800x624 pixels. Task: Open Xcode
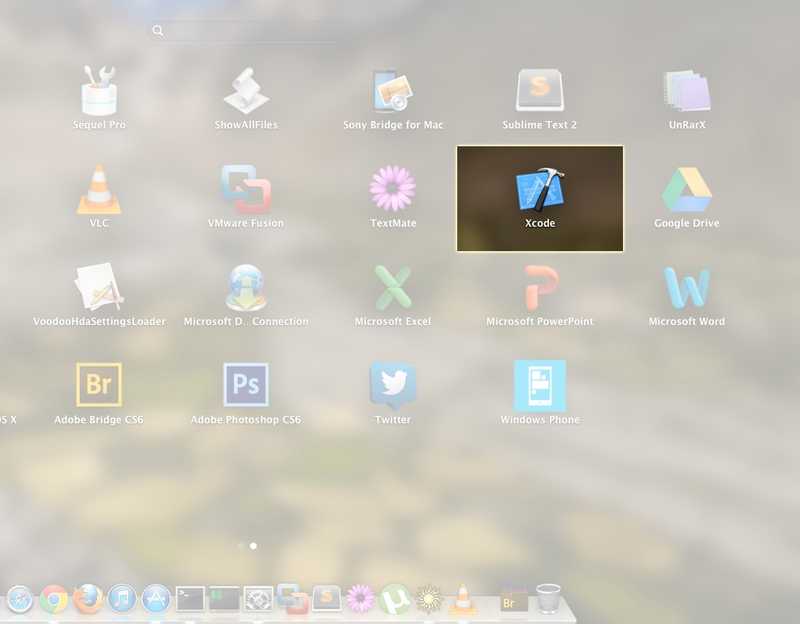click(540, 190)
